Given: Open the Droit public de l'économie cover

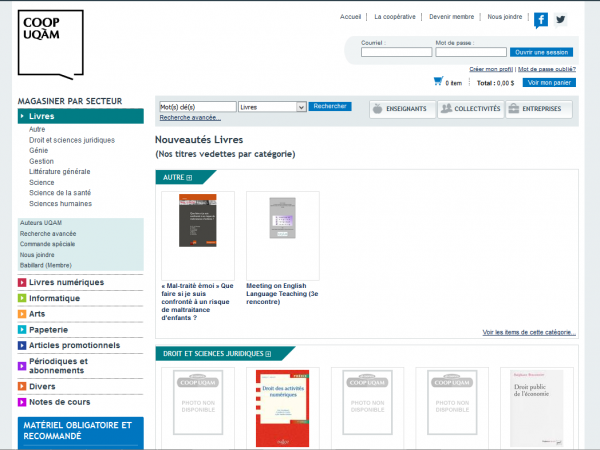Looking at the screenshot, I should click(x=536, y=408).
